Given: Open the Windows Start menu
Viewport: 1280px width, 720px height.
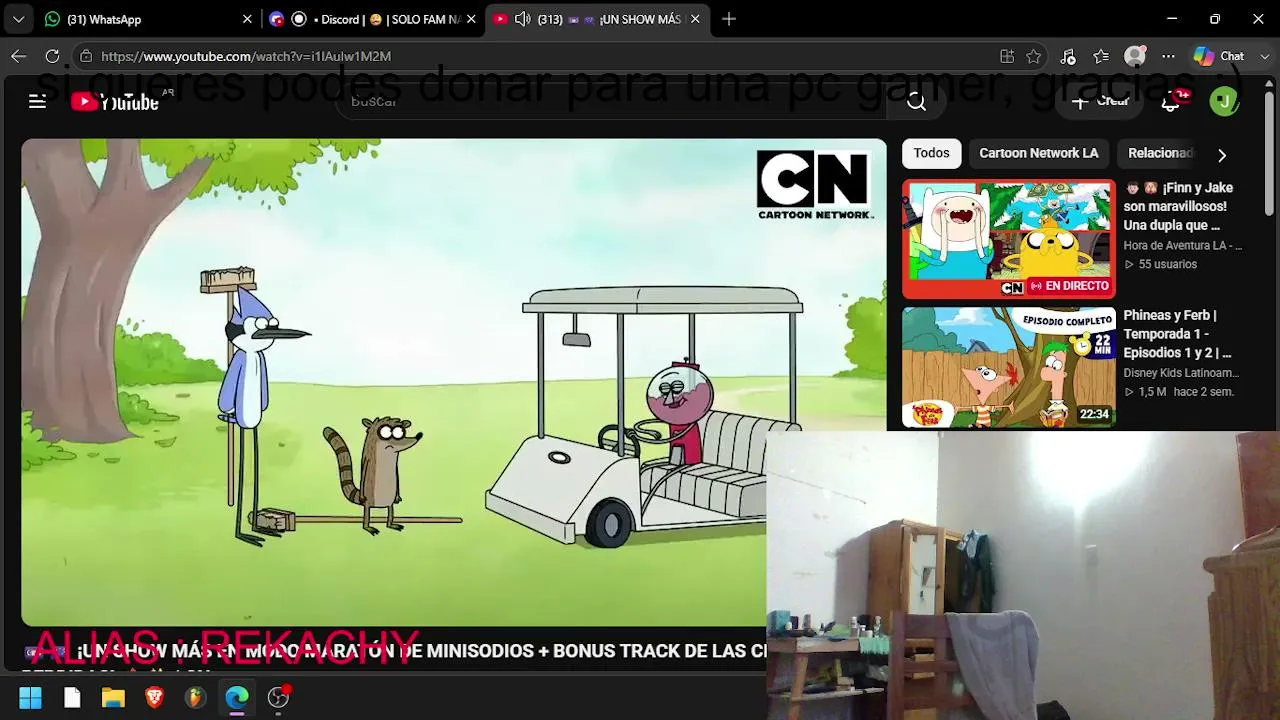Looking at the screenshot, I should point(31,697).
